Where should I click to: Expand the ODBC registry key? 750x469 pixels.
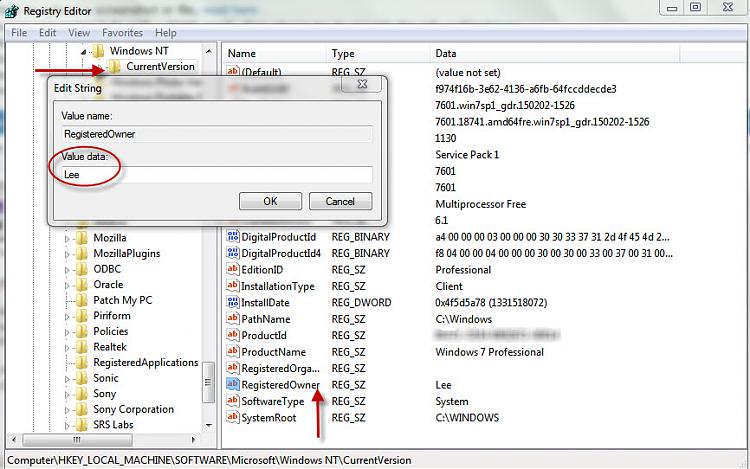(67, 270)
